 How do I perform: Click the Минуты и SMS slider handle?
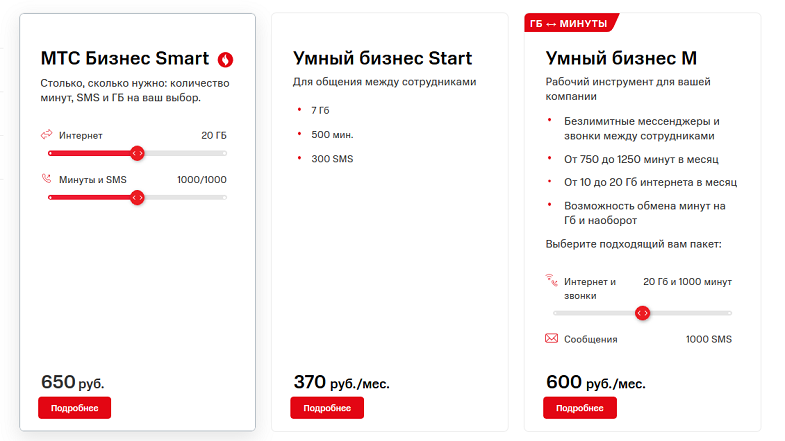tap(137, 198)
